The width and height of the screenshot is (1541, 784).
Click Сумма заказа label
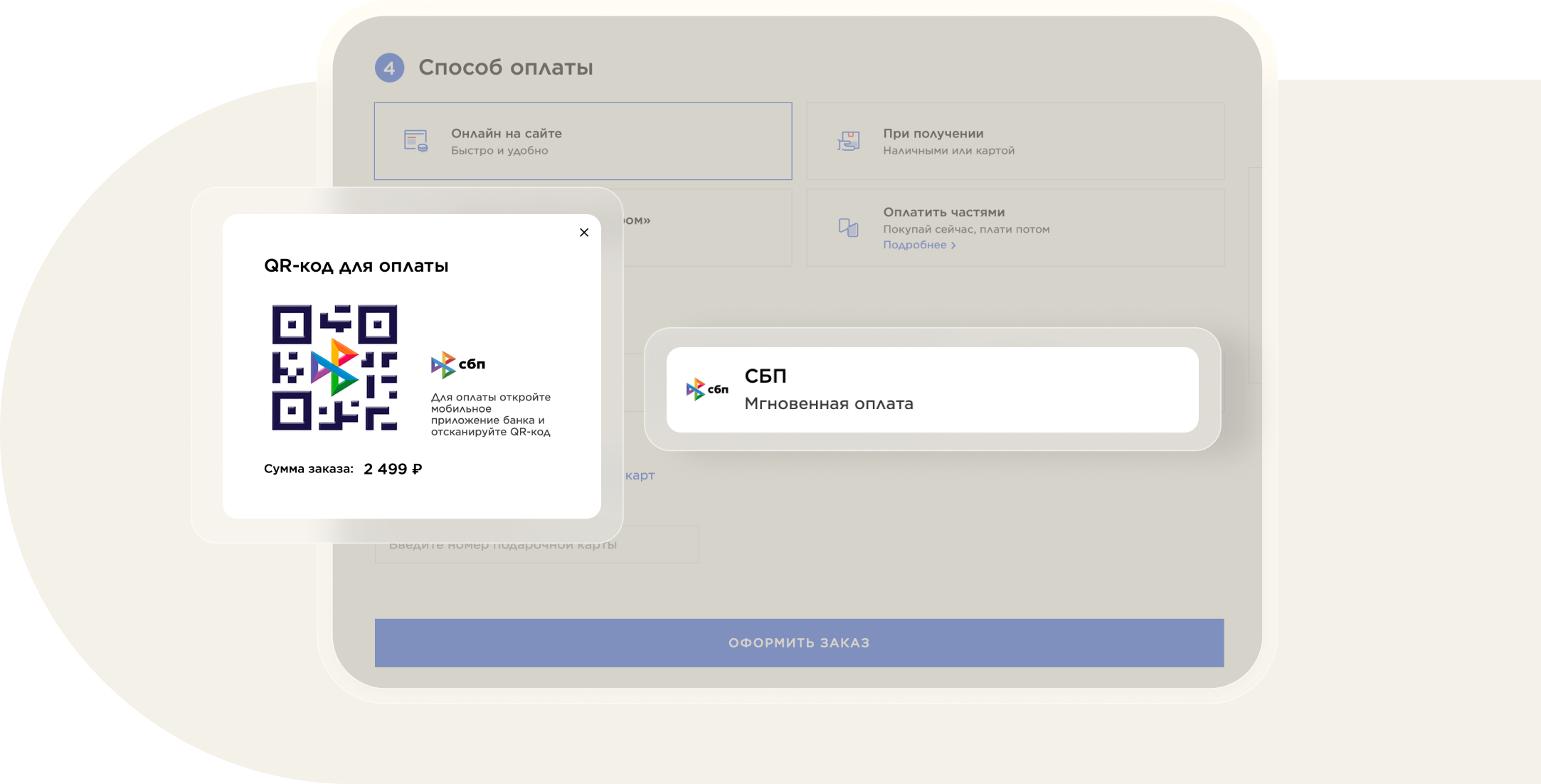coord(309,469)
